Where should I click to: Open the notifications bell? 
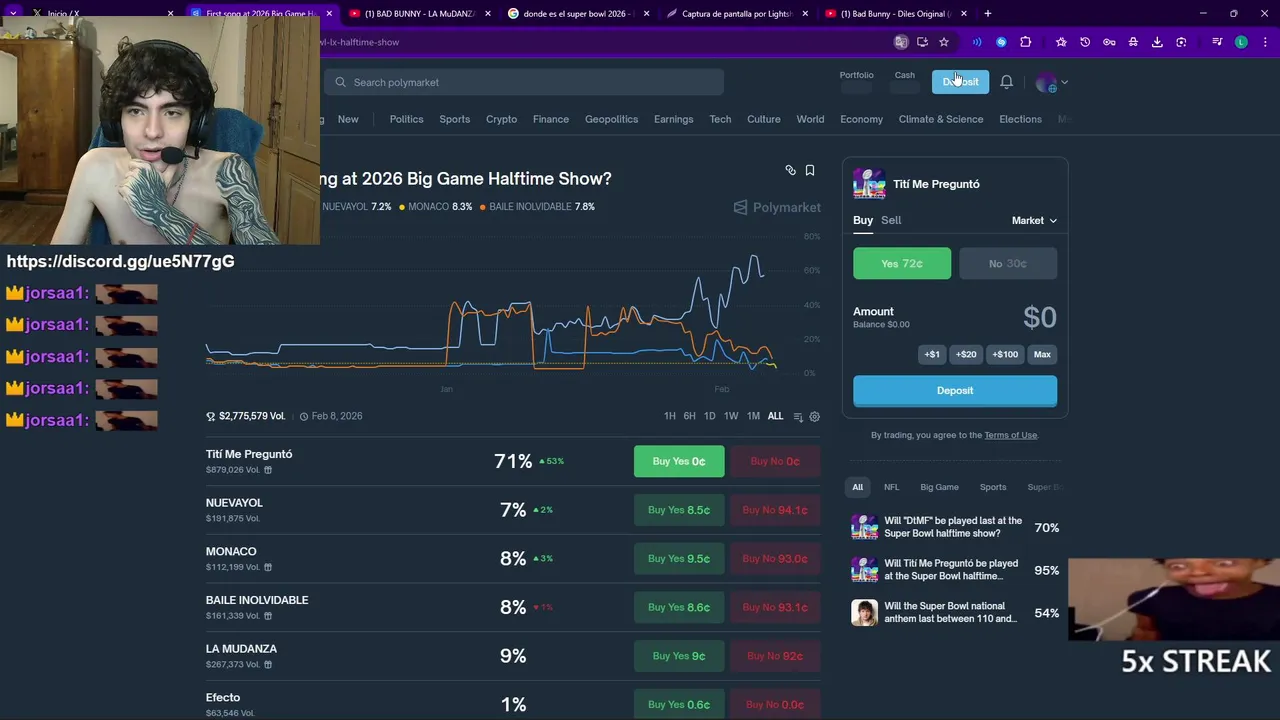pyautogui.click(x=1007, y=82)
